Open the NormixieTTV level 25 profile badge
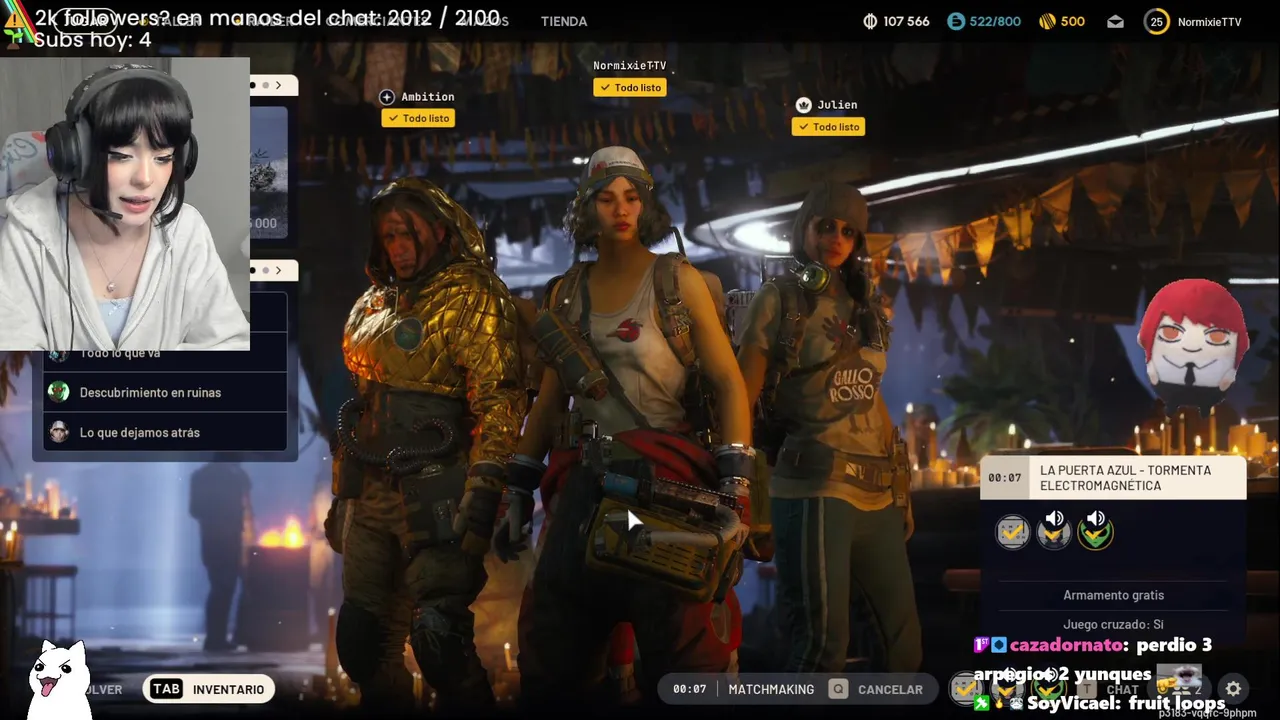The height and width of the screenshot is (720, 1280). click(1156, 21)
